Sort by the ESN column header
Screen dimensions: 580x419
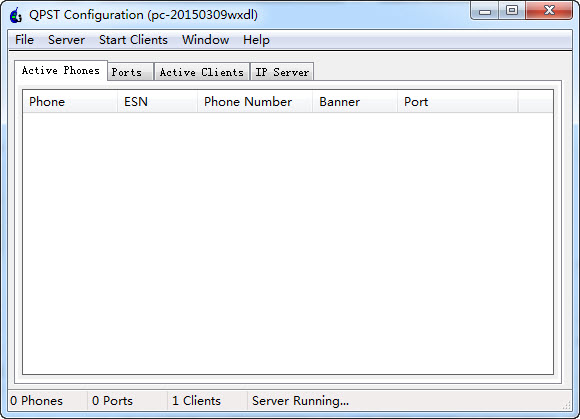pos(157,101)
